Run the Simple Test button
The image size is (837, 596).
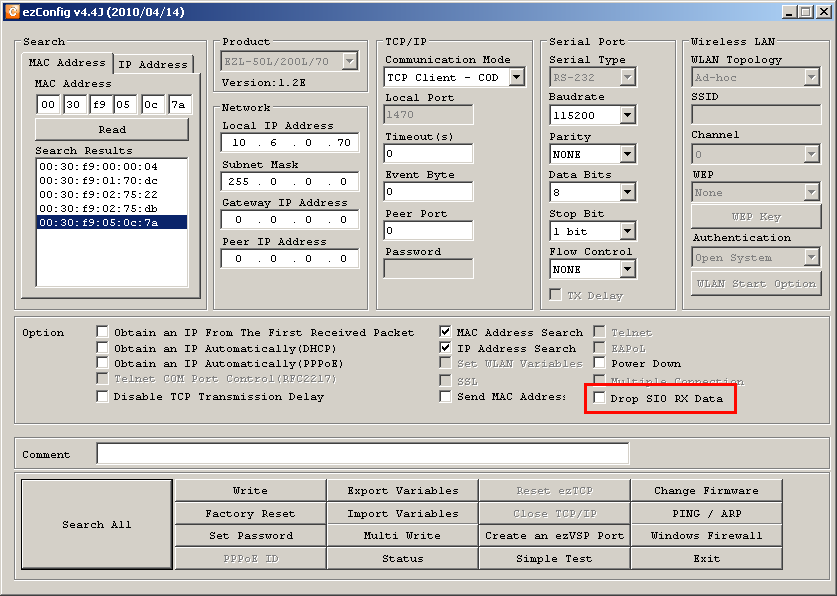(x=555, y=559)
